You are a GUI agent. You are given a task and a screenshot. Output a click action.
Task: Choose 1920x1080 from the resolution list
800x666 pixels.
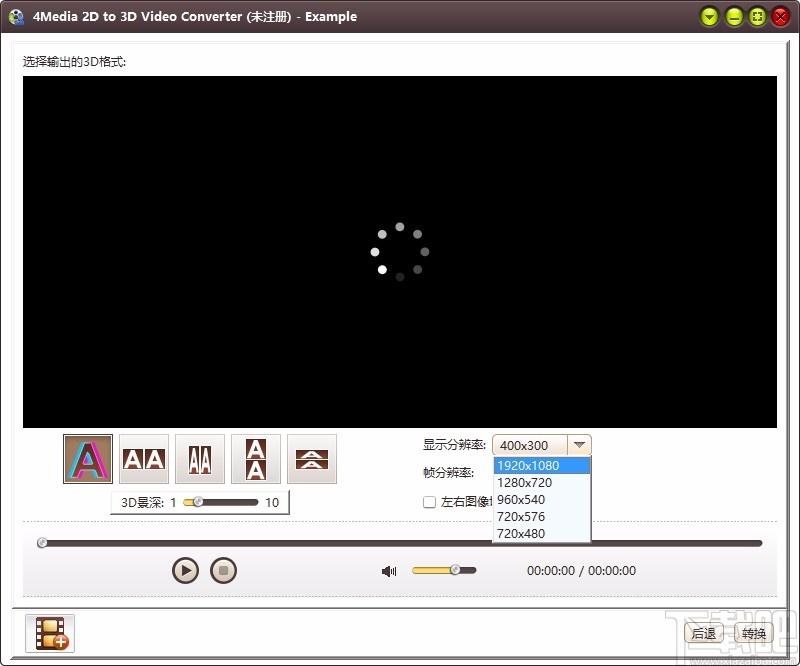(x=542, y=465)
